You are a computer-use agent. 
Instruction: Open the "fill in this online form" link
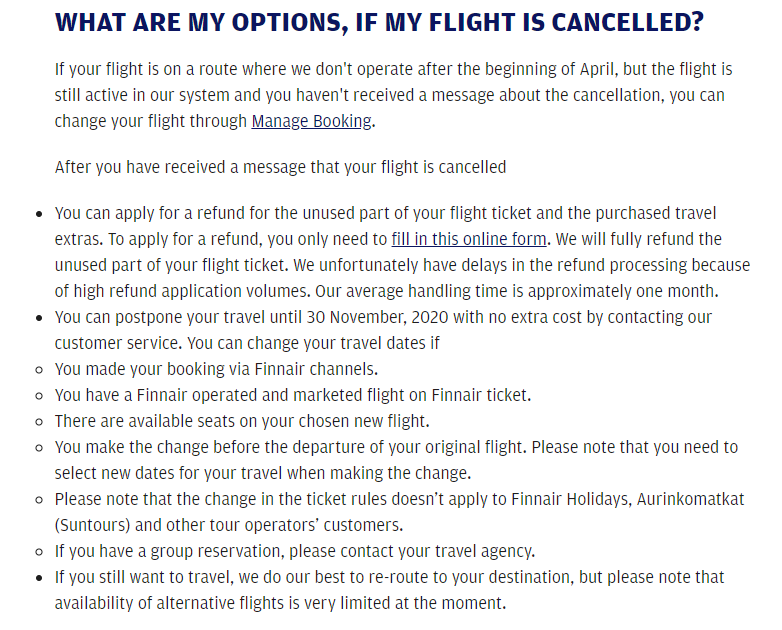point(469,239)
